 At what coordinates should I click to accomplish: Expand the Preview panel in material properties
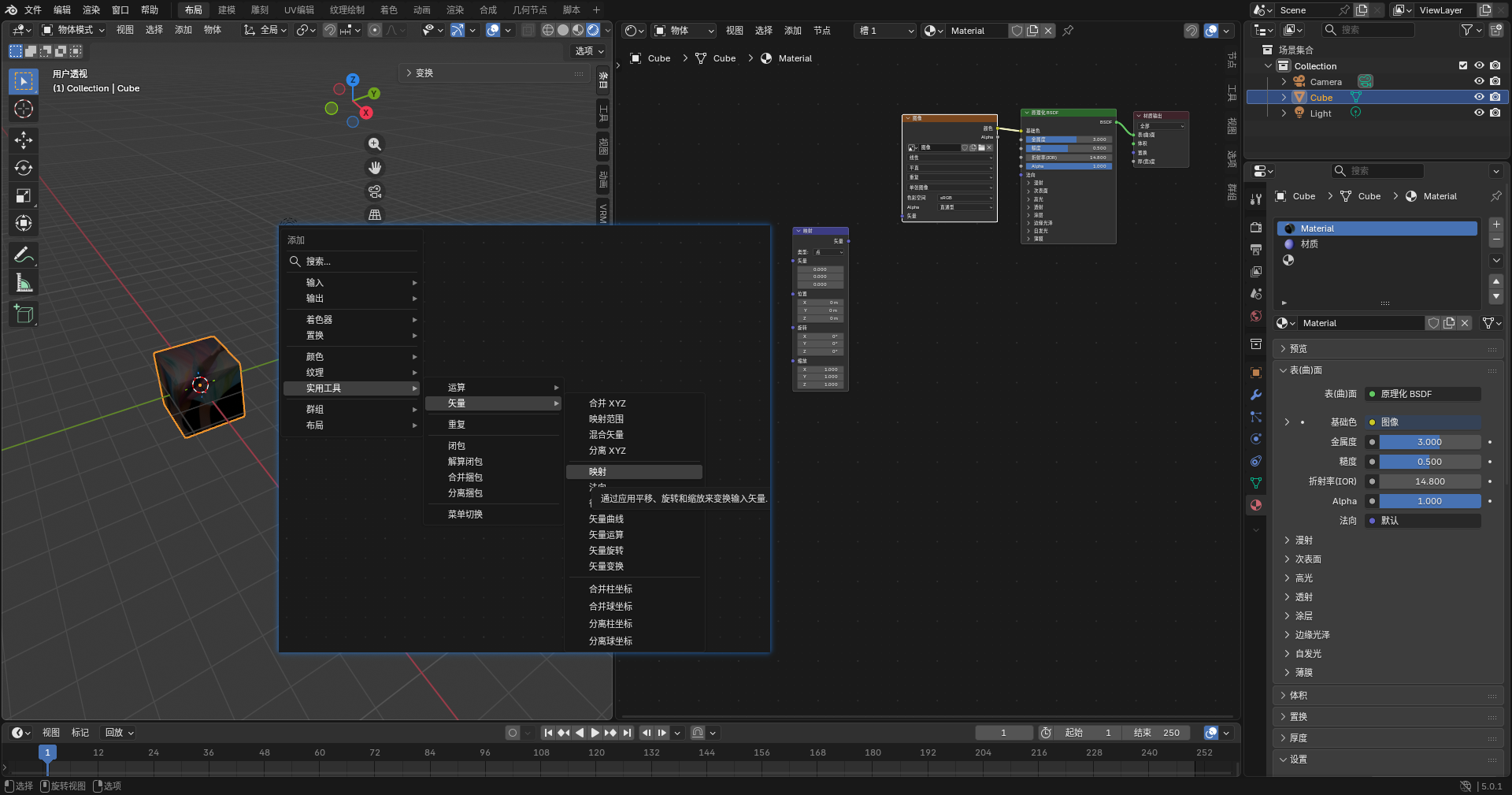coord(1388,348)
